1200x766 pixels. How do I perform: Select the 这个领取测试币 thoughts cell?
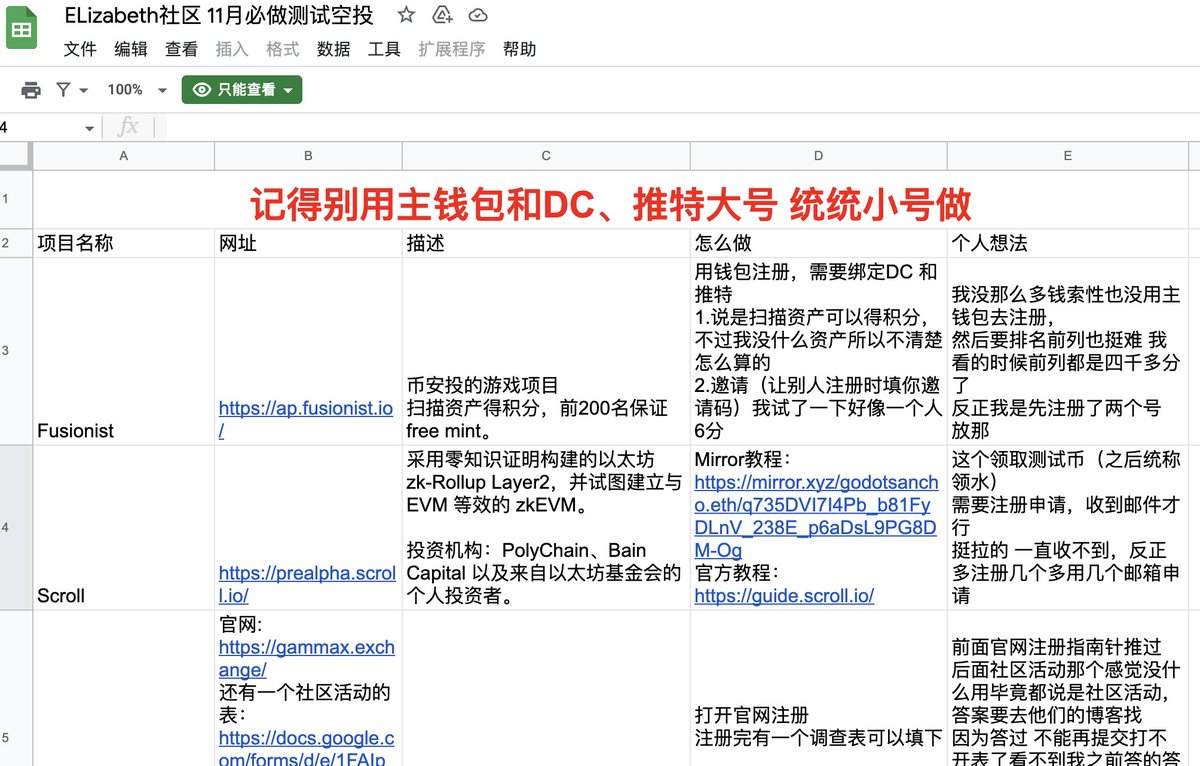(1067, 527)
